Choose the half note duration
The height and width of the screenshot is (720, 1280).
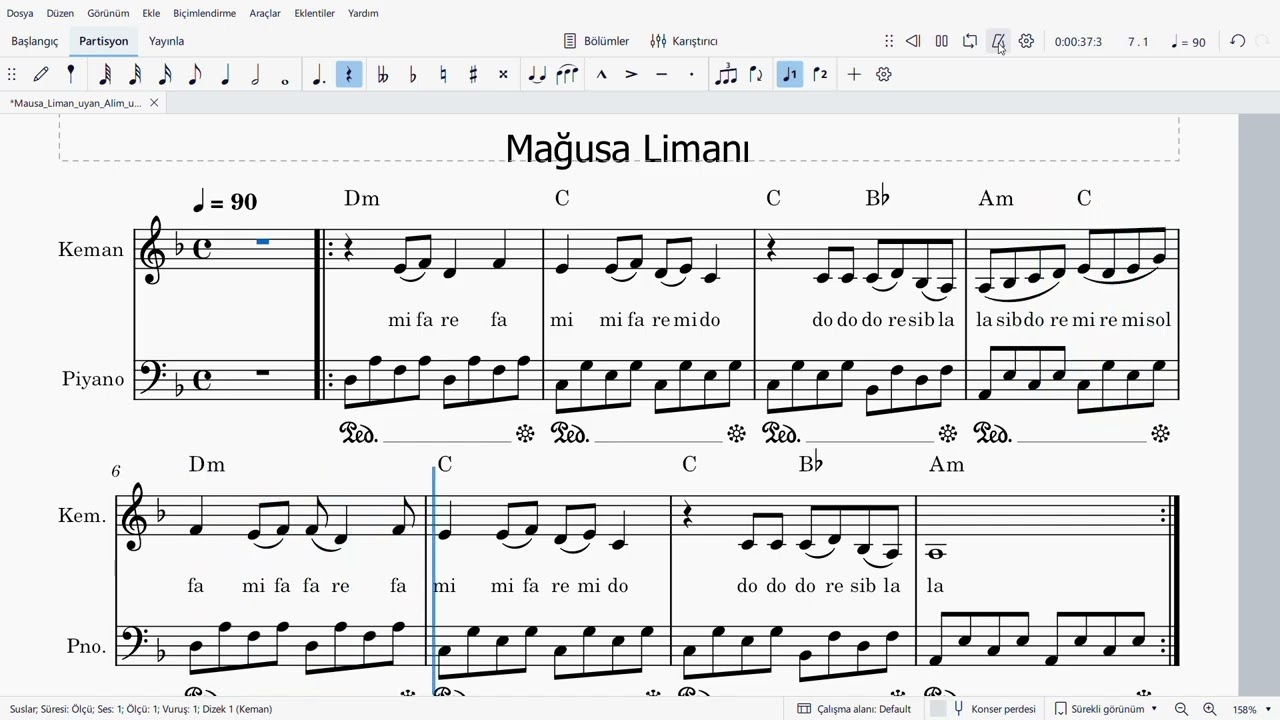click(x=255, y=74)
